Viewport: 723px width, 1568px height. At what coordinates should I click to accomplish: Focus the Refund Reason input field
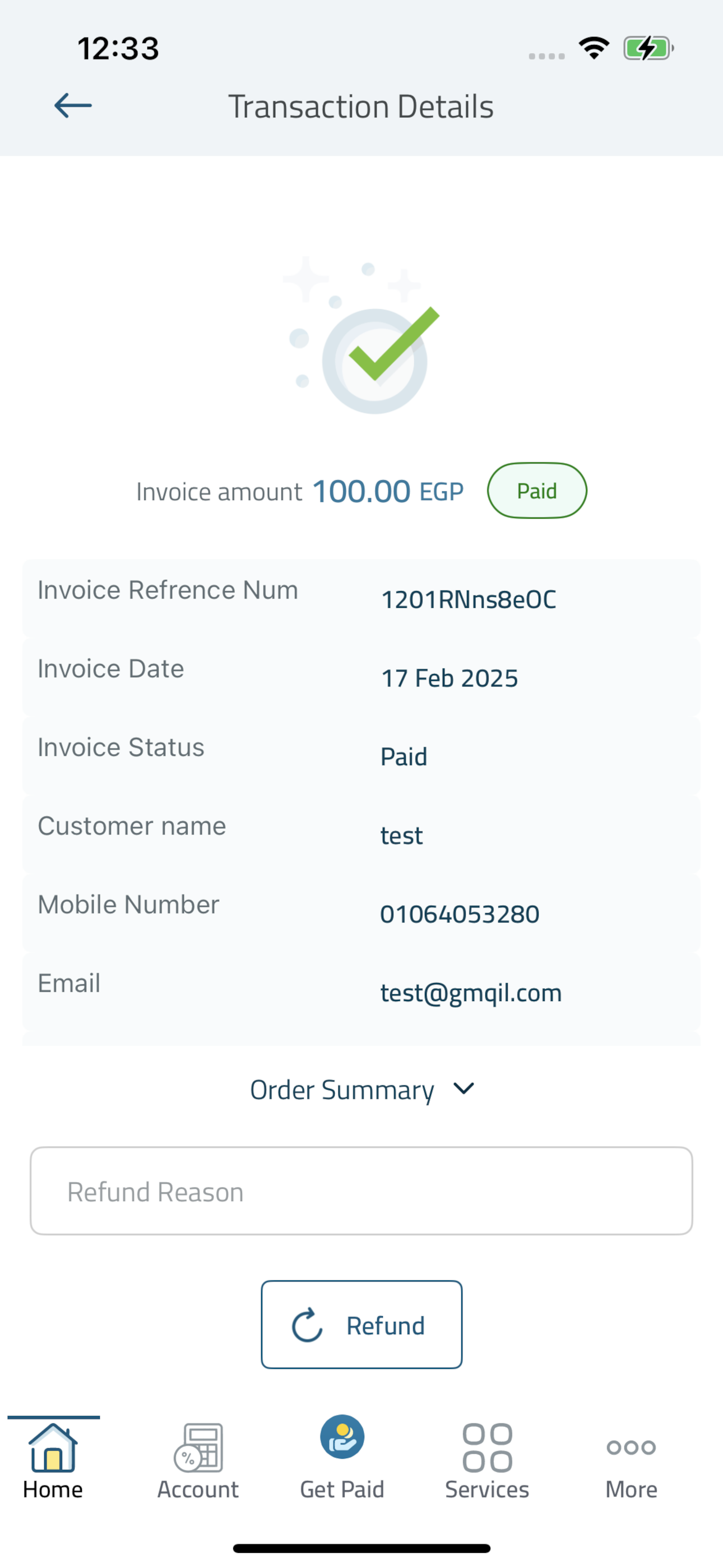coord(361,1191)
